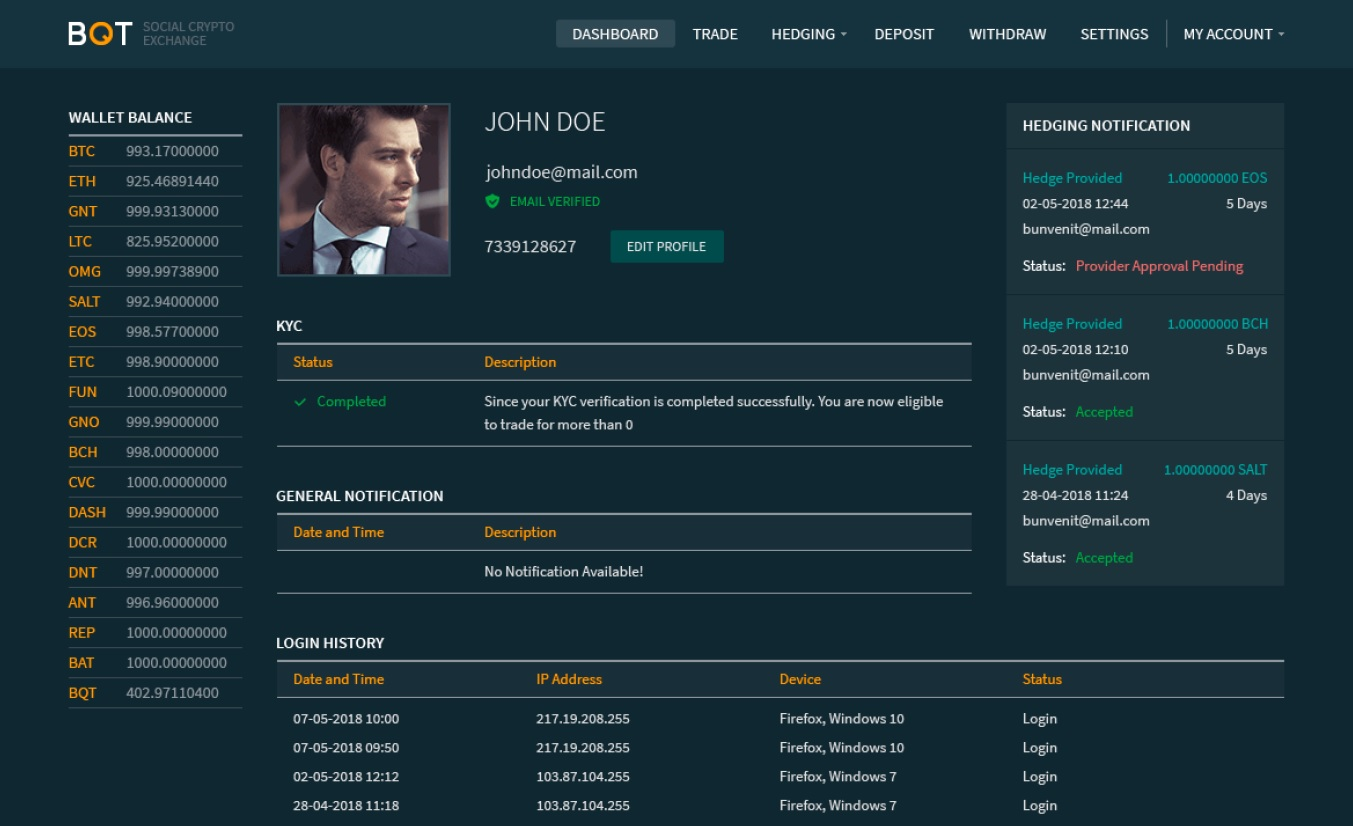The image size is (1353, 826).
Task: Open the Deposit page
Action: pyautogui.click(x=904, y=34)
